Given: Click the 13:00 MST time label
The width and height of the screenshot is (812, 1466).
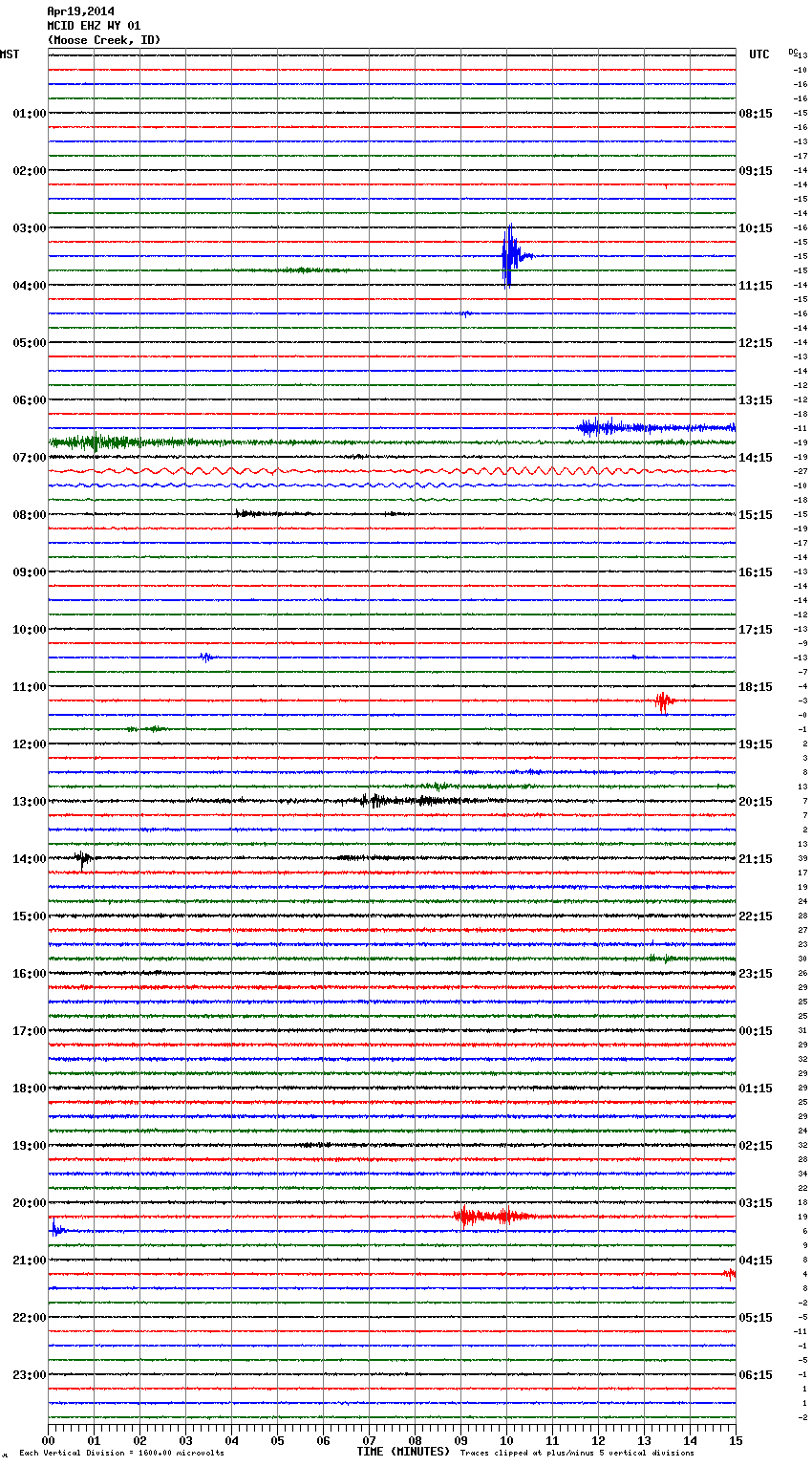Looking at the screenshot, I should pyautogui.click(x=30, y=802).
